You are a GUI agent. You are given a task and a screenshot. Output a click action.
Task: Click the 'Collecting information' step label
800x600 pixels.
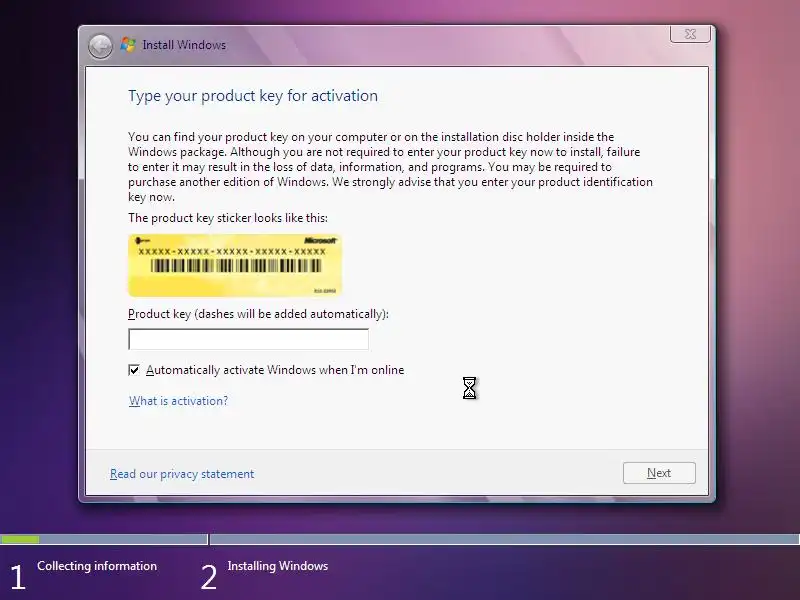click(97, 566)
